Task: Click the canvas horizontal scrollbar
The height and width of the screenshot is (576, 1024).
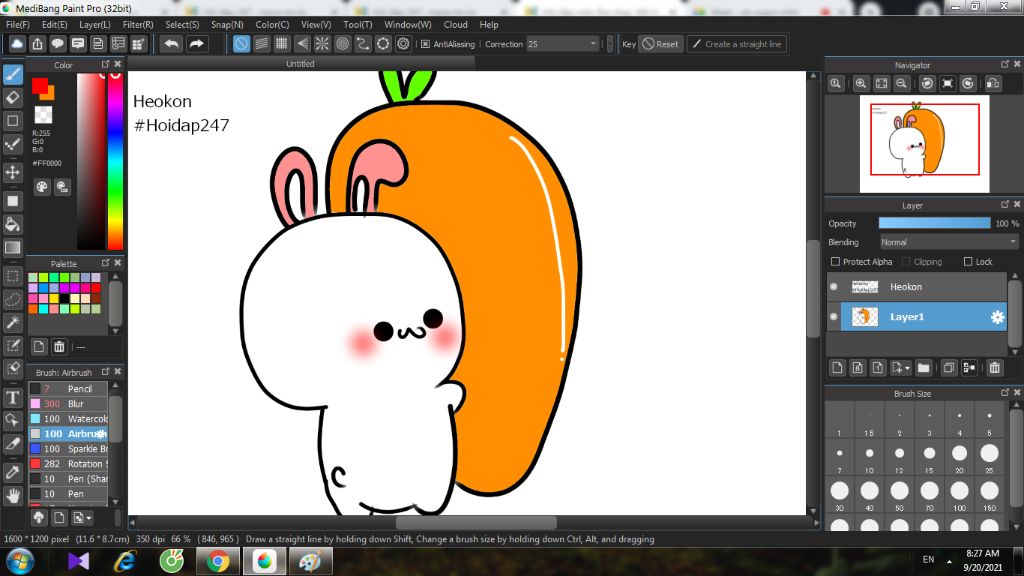Action: click(x=476, y=522)
